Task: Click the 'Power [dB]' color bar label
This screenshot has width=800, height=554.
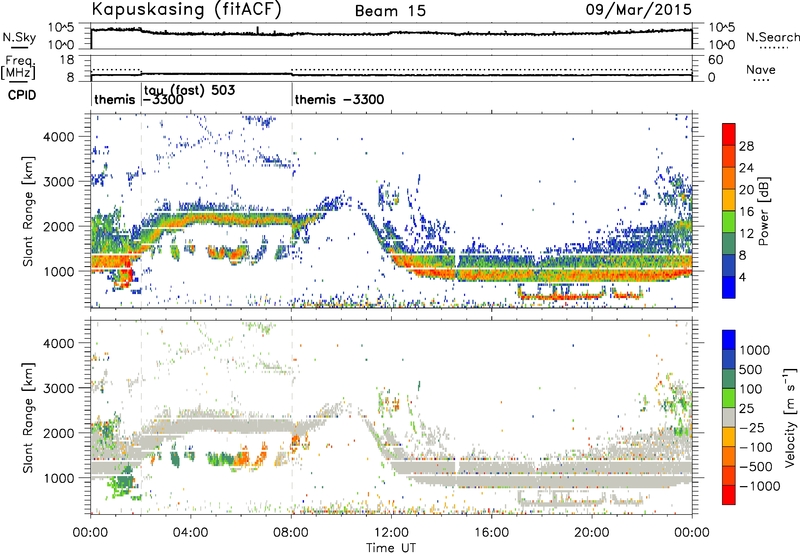Action: 763,211
